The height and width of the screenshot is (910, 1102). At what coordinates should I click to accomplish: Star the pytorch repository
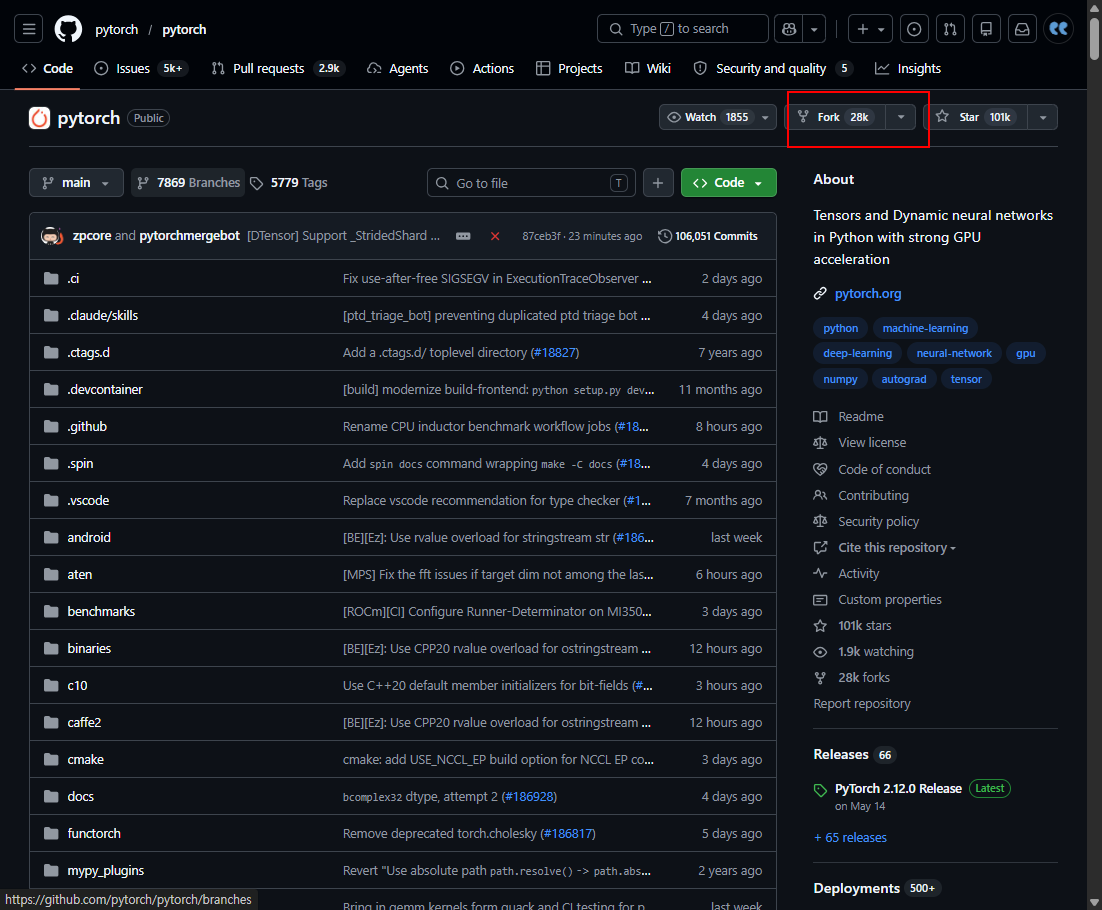tap(977, 117)
